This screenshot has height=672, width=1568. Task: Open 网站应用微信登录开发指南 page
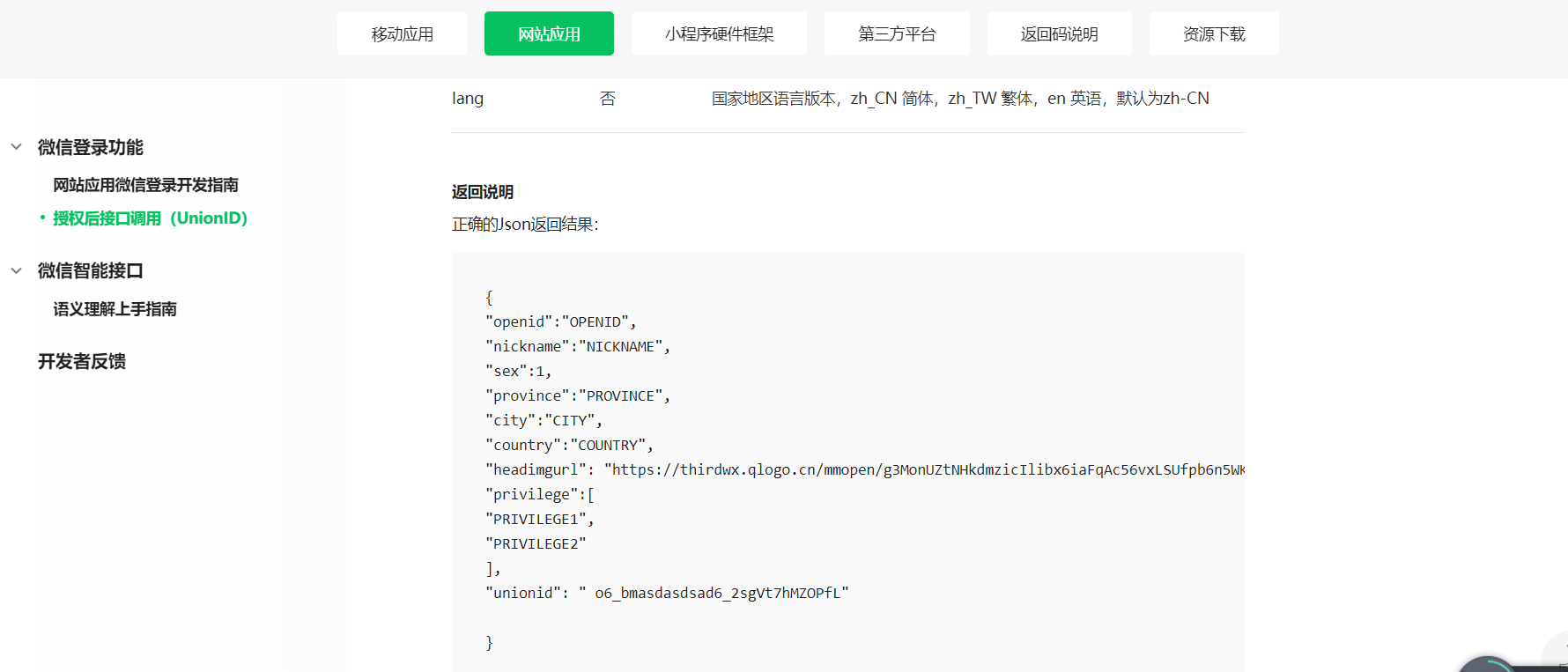click(x=145, y=185)
